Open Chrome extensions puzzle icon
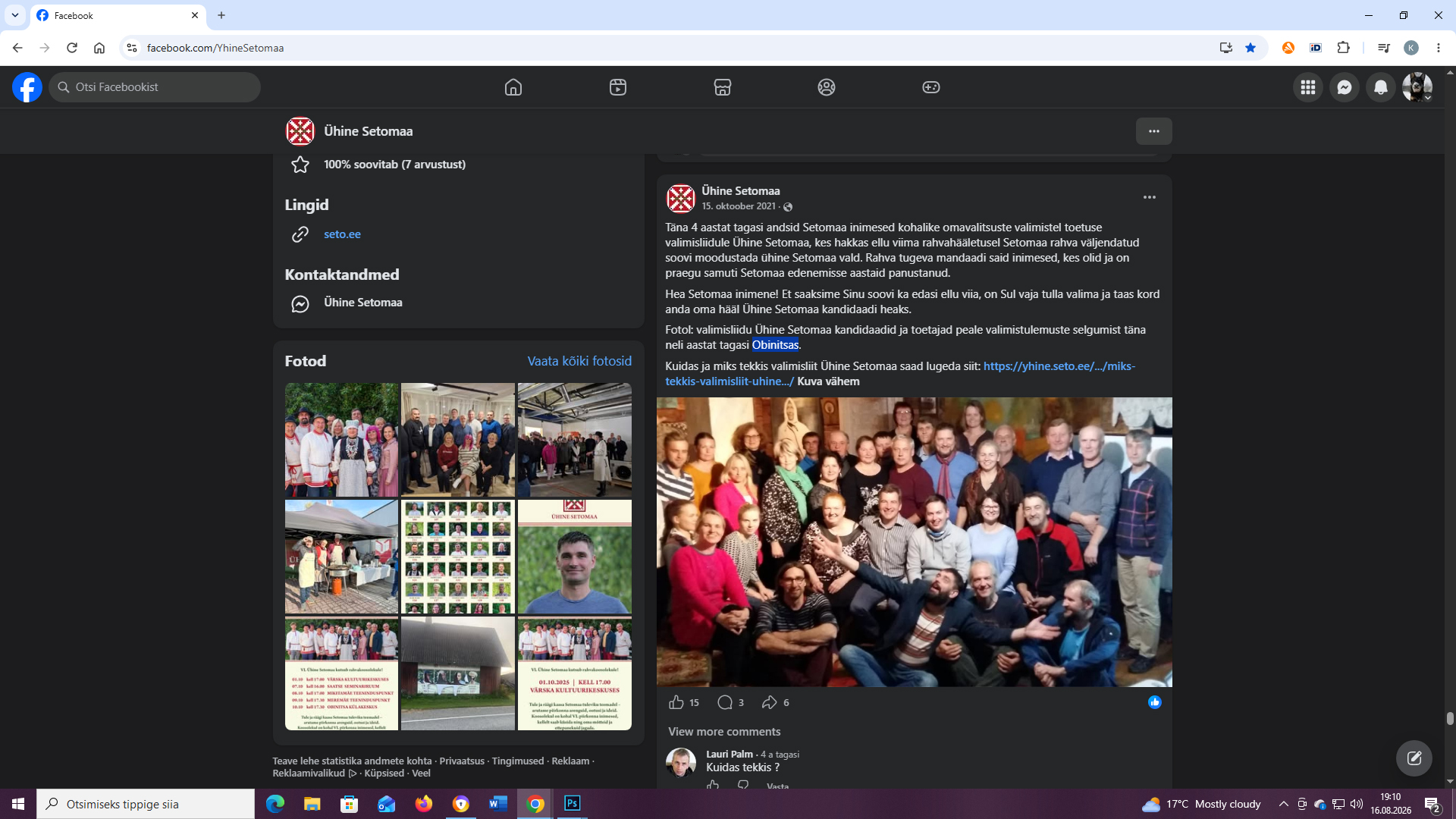Screen dimensions: 1456x819 pos(1344,48)
